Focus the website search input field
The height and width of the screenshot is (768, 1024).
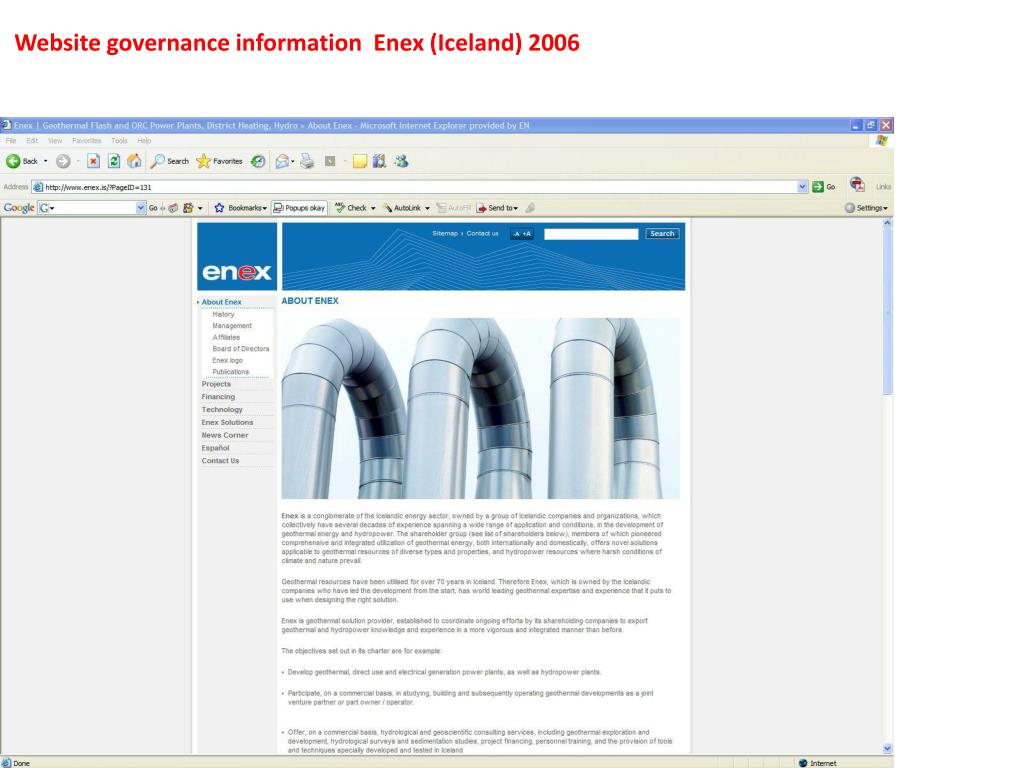coord(591,234)
